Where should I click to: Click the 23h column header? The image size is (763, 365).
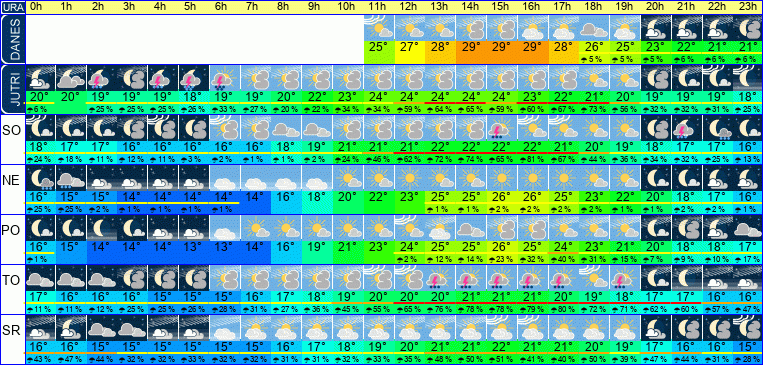point(747,7)
